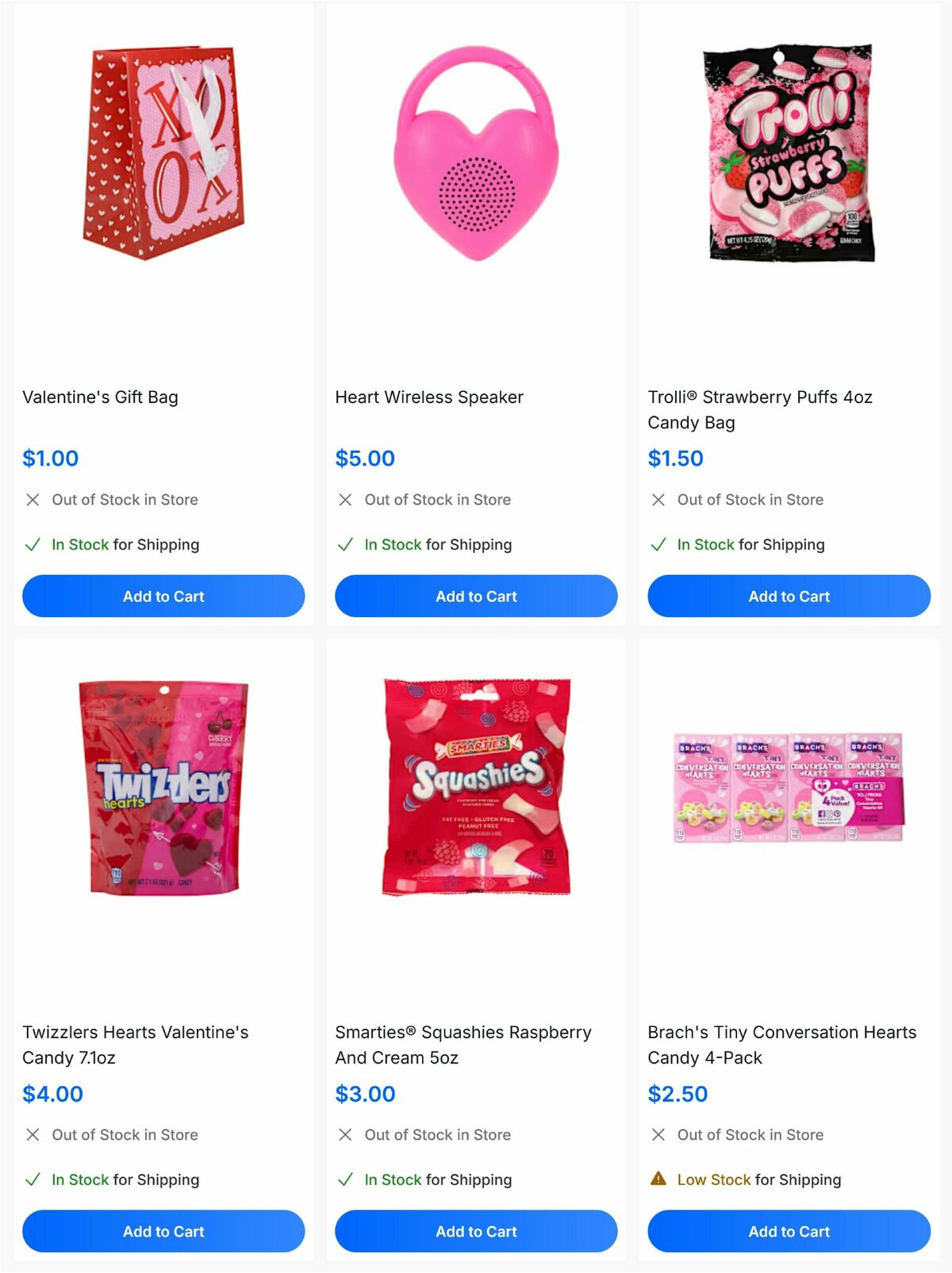Add Twizzlers Hearts Valentine's Candy to cart
The width and height of the screenshot is (952, 1273).
pyautogui.click(x=163, y=1231)
